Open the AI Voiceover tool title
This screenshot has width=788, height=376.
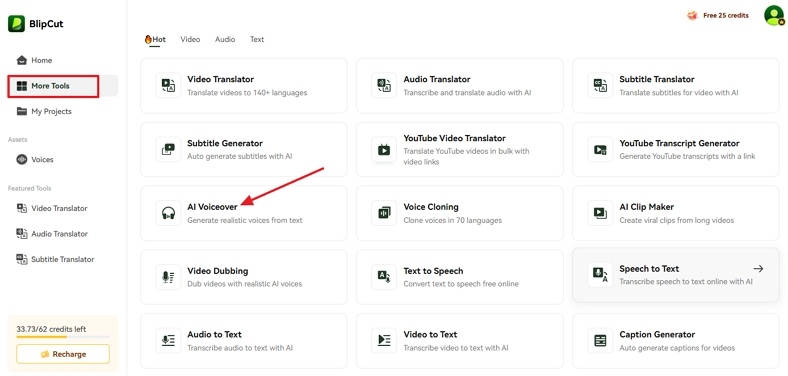tap(212, 207)
